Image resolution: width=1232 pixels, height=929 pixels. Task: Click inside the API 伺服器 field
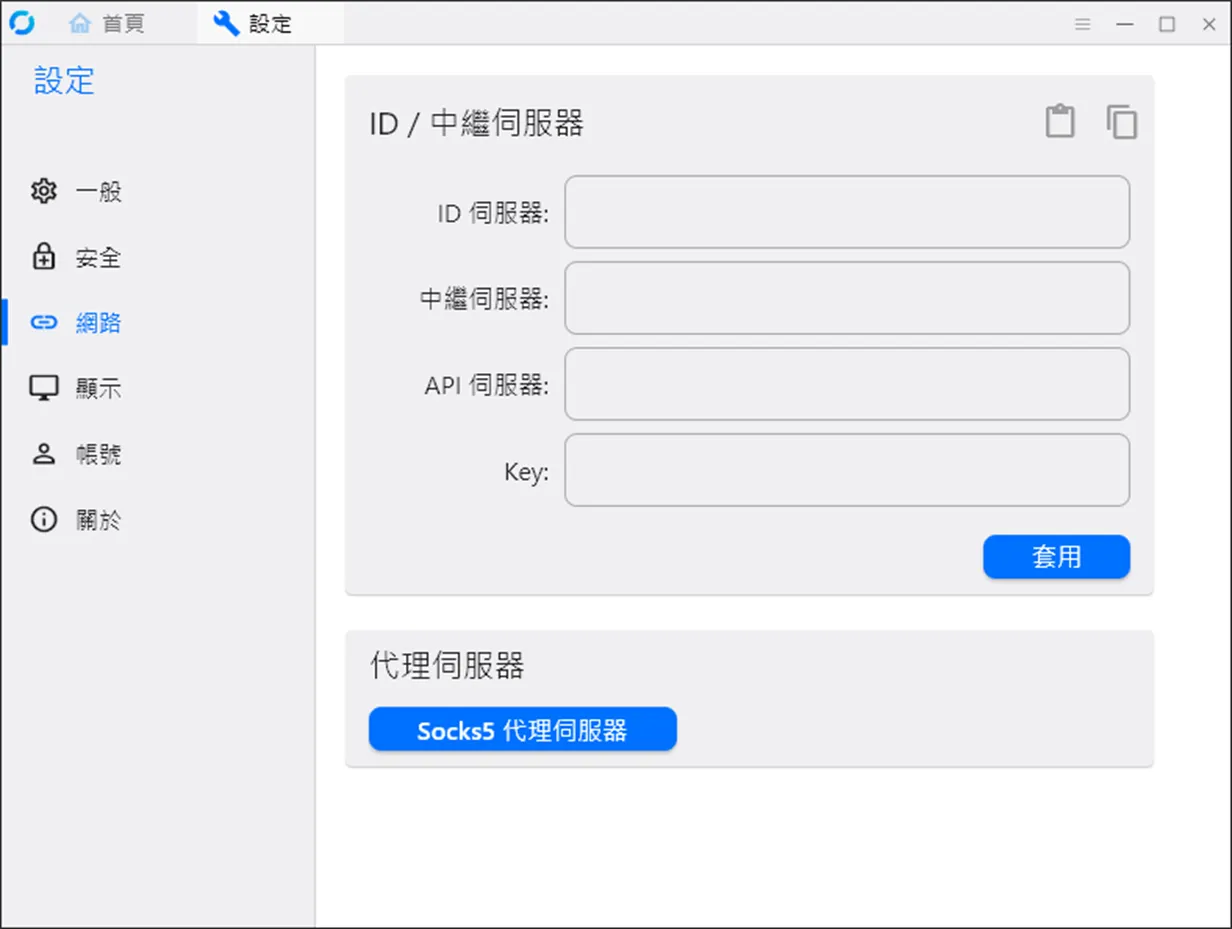click(x=847, y=384)
